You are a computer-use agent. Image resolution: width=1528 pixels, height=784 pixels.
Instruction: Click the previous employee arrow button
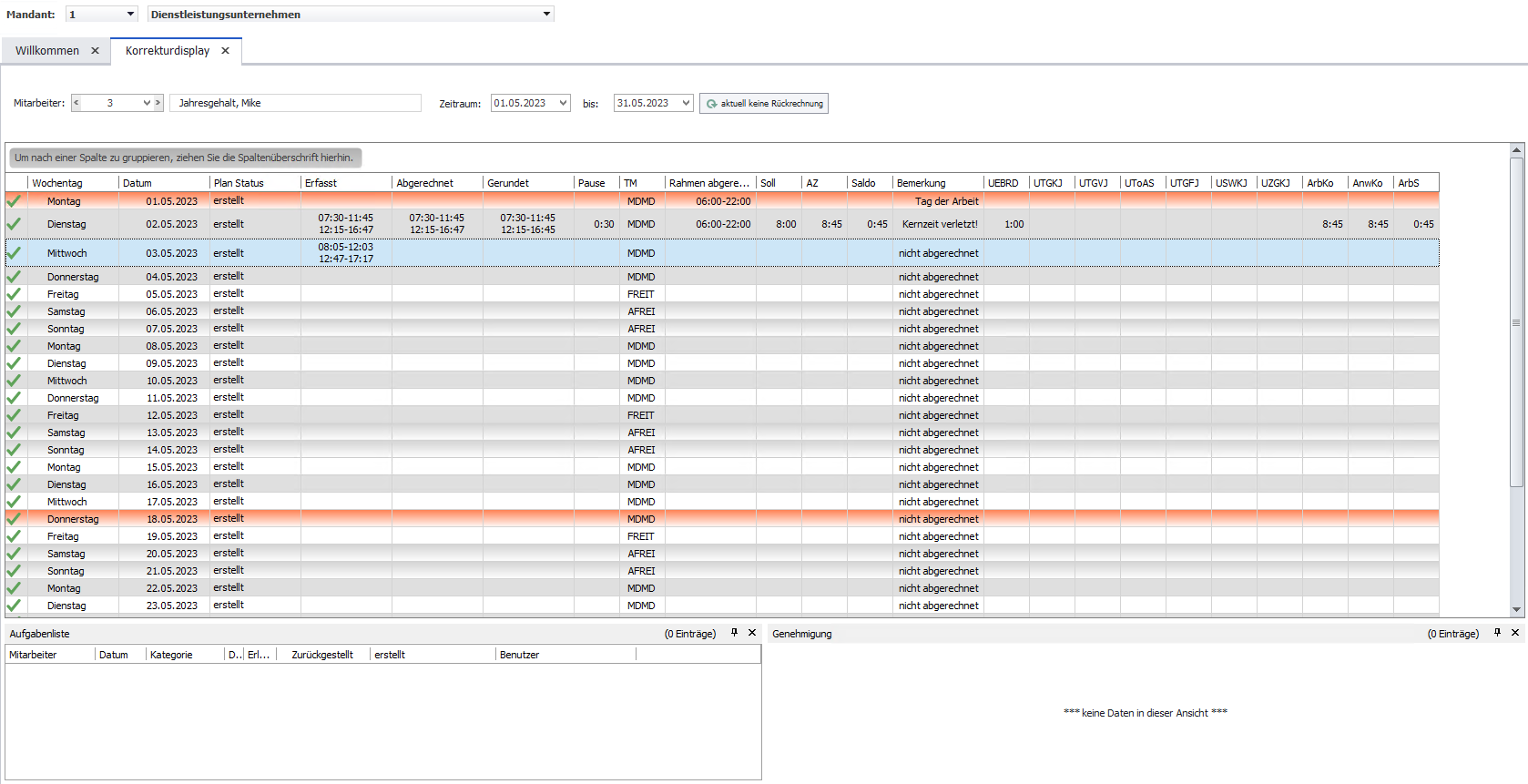[x=76, y=103]
